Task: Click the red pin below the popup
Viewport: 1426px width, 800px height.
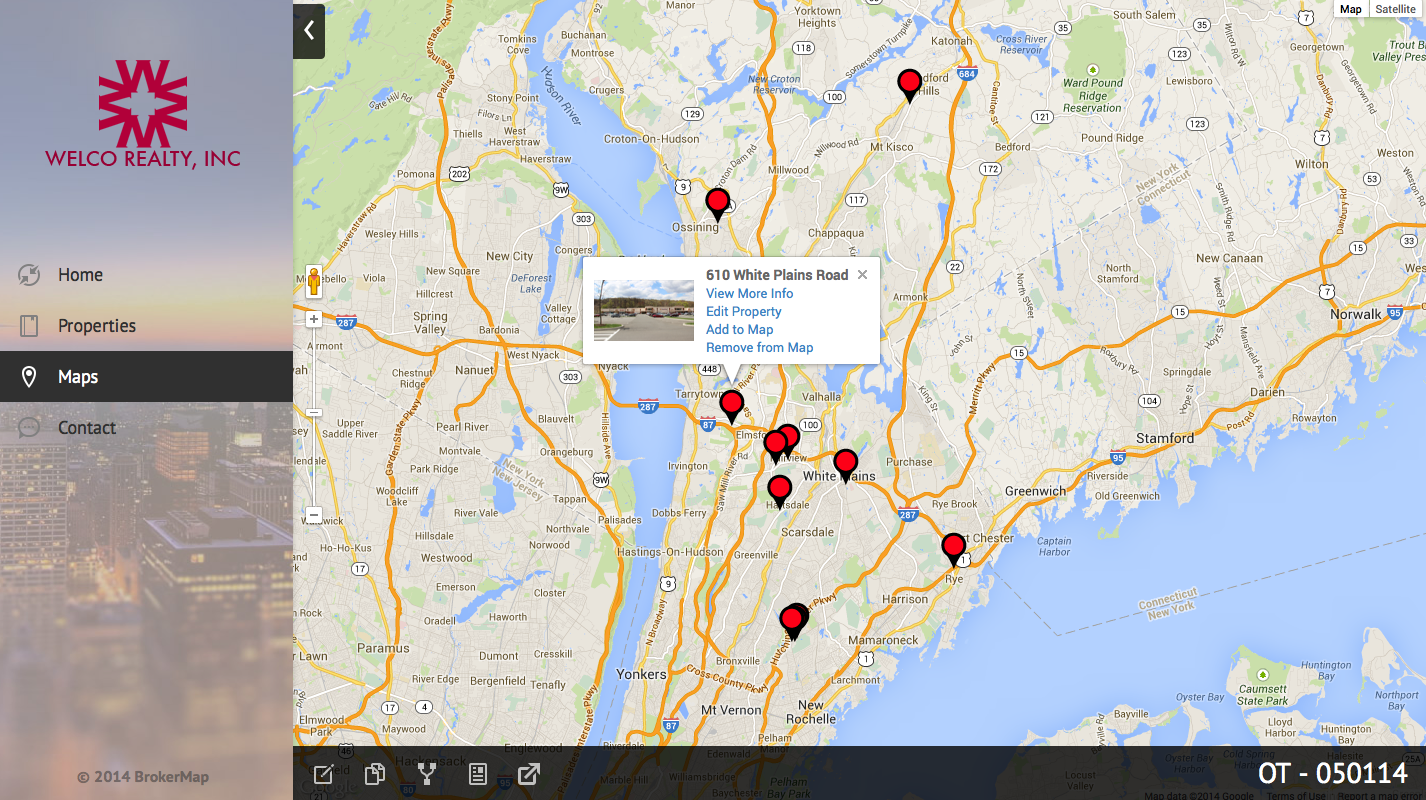Action: 732,406
